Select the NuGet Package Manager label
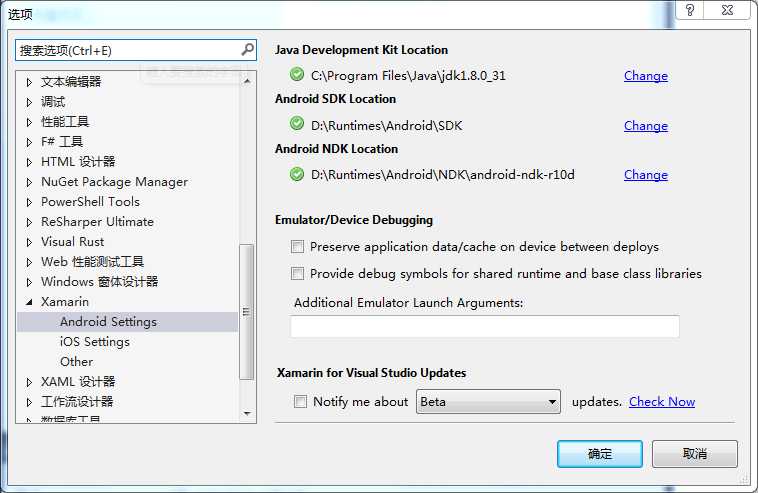 115,182
